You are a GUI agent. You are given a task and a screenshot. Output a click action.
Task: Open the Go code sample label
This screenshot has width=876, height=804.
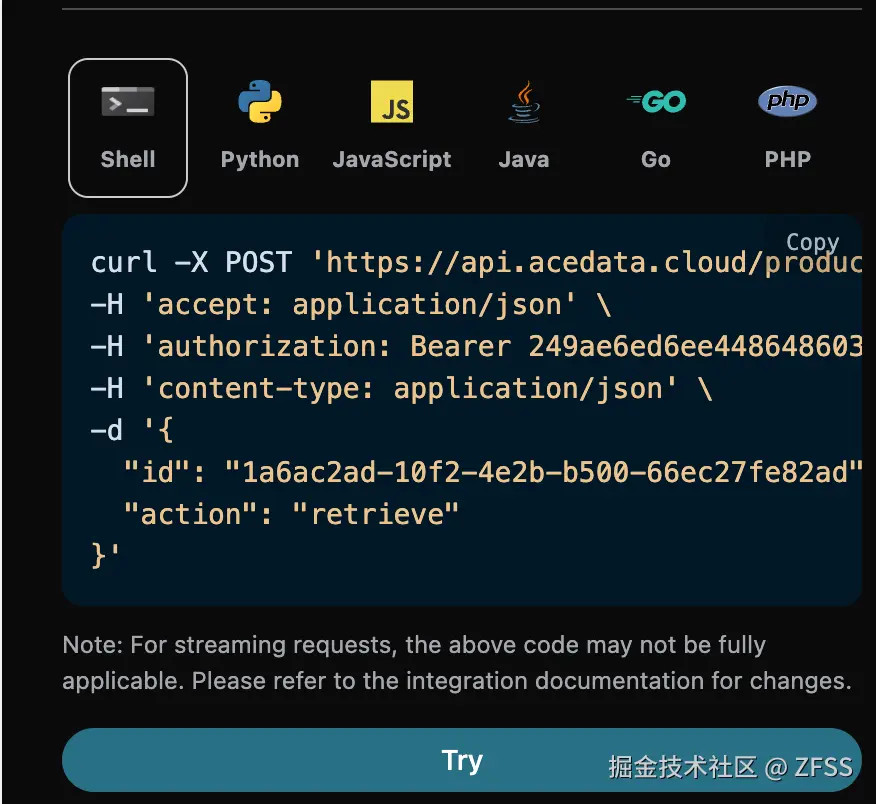click(x=656, y=160)
